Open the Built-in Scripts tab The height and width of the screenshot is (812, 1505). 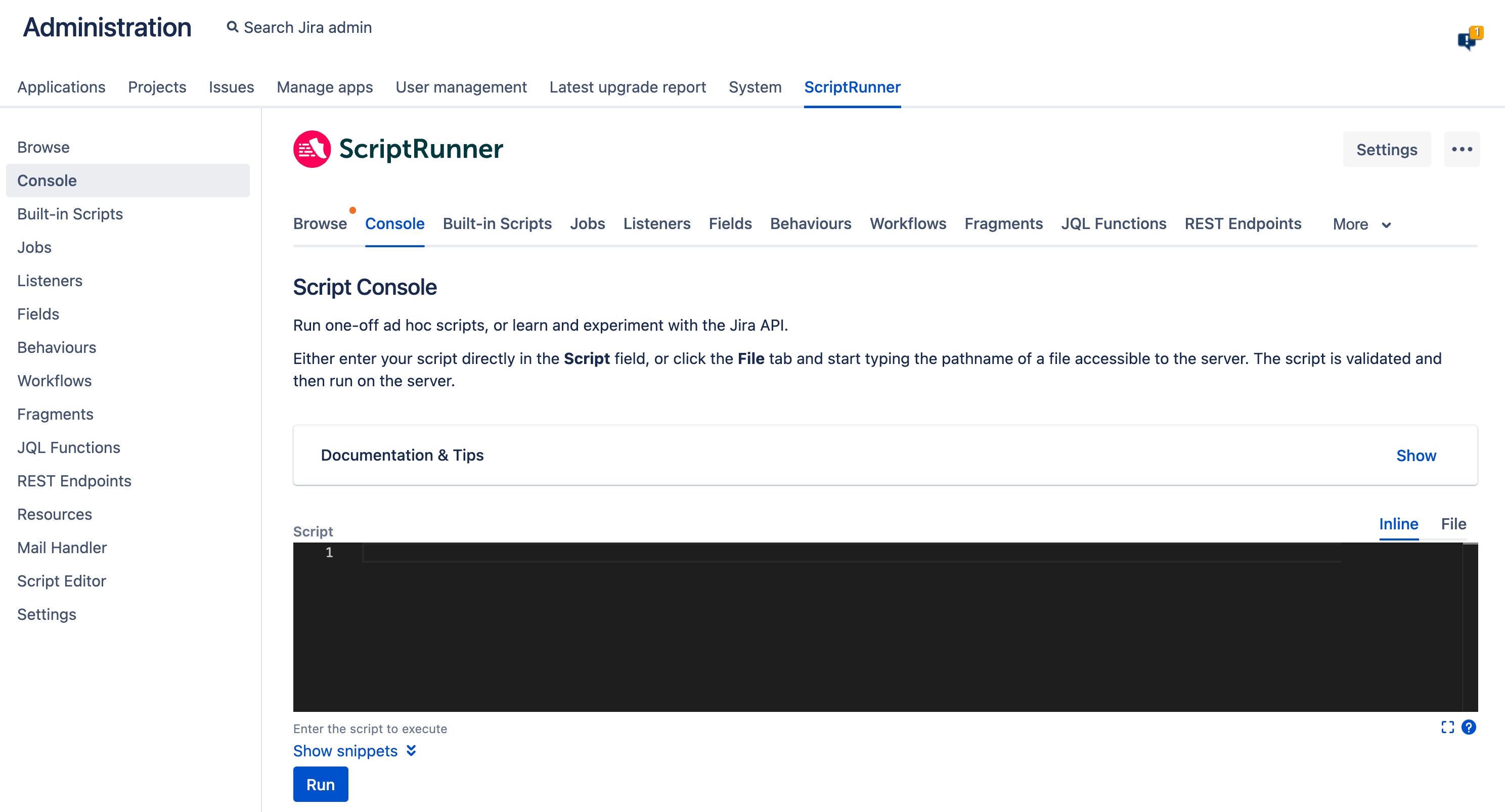tap(497, 224)
